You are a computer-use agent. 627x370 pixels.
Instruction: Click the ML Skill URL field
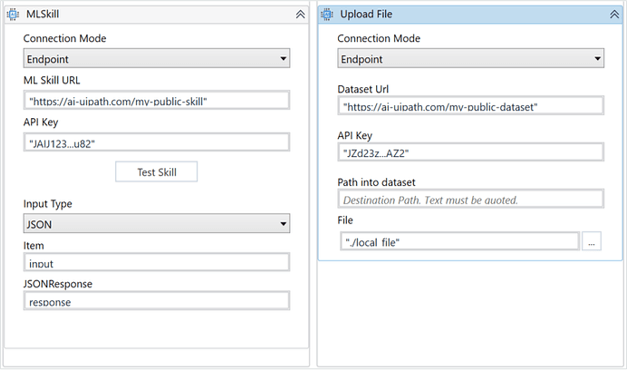click(156, 100)
